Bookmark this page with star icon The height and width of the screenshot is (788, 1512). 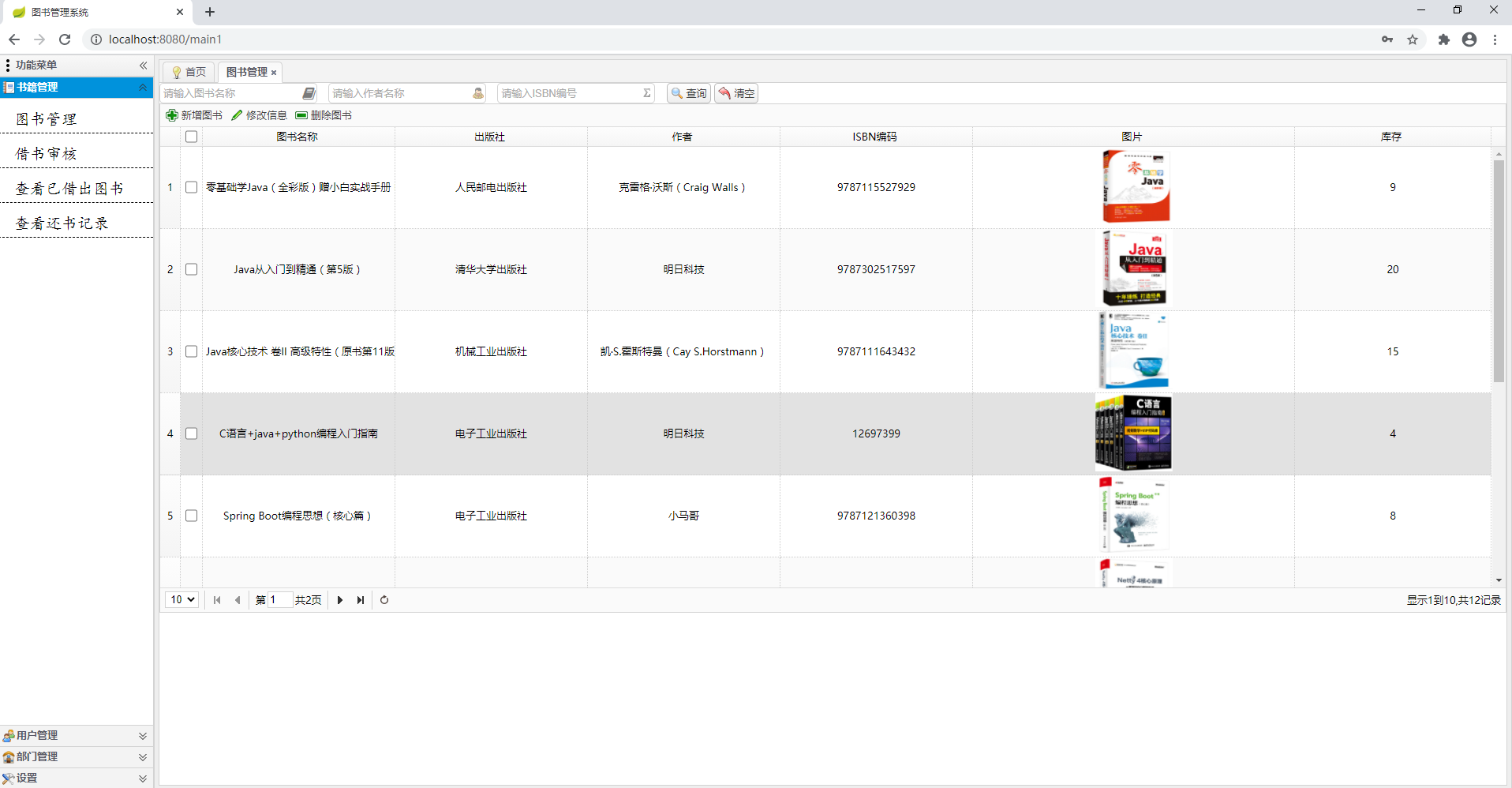tap(1413, 39)
